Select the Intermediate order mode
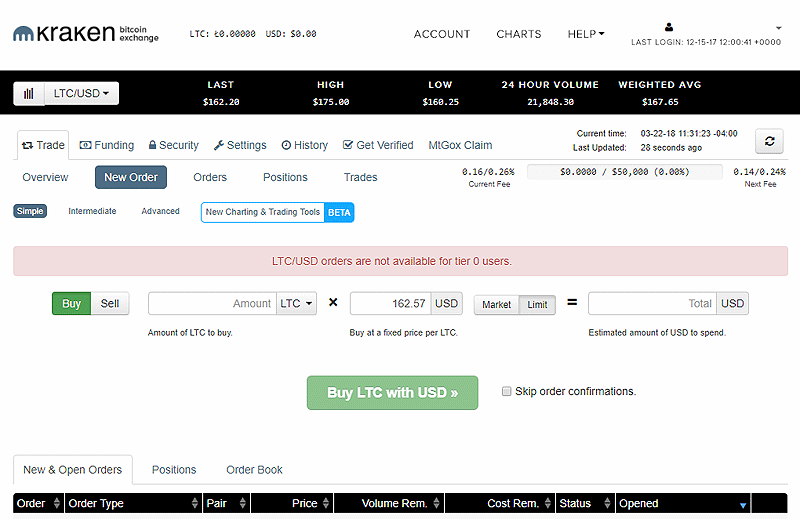 (x=92, y=211)
